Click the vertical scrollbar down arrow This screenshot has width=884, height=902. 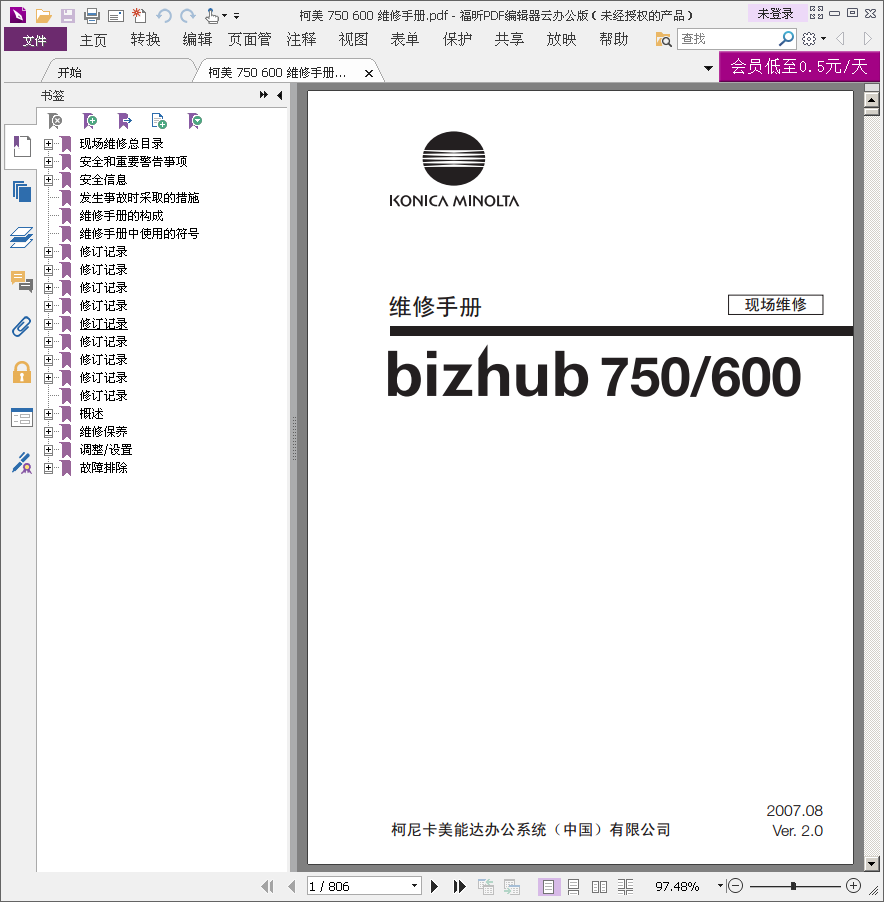pos(871,863)
